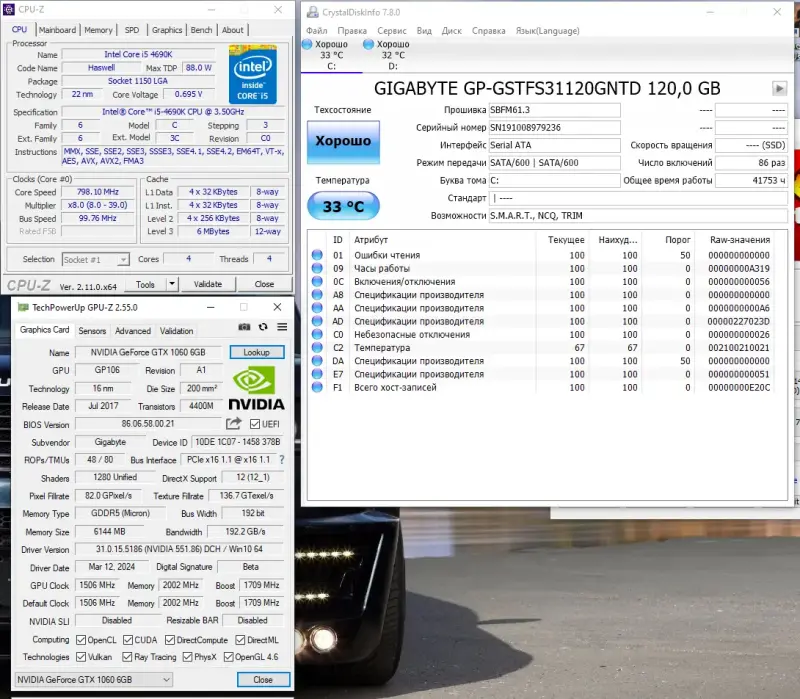The height and width of the screenshot is (699, 800).
Task: Click the Tools button in CPU-Z
Action: pyautogui.click(x=145, y=284)
